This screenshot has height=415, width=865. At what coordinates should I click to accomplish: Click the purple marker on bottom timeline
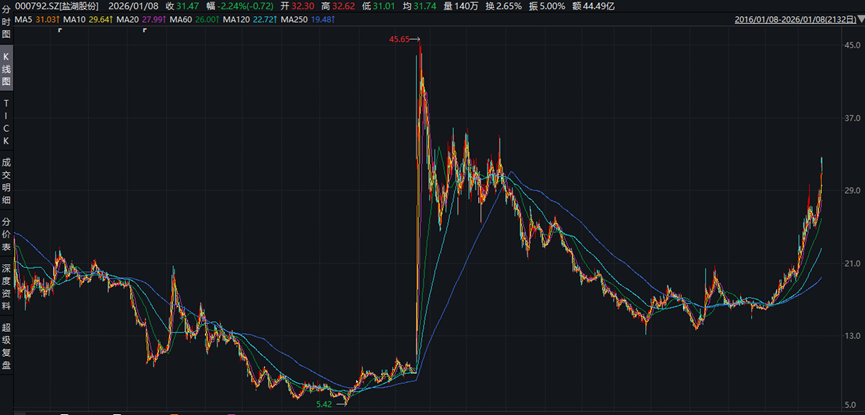[233, 412]
